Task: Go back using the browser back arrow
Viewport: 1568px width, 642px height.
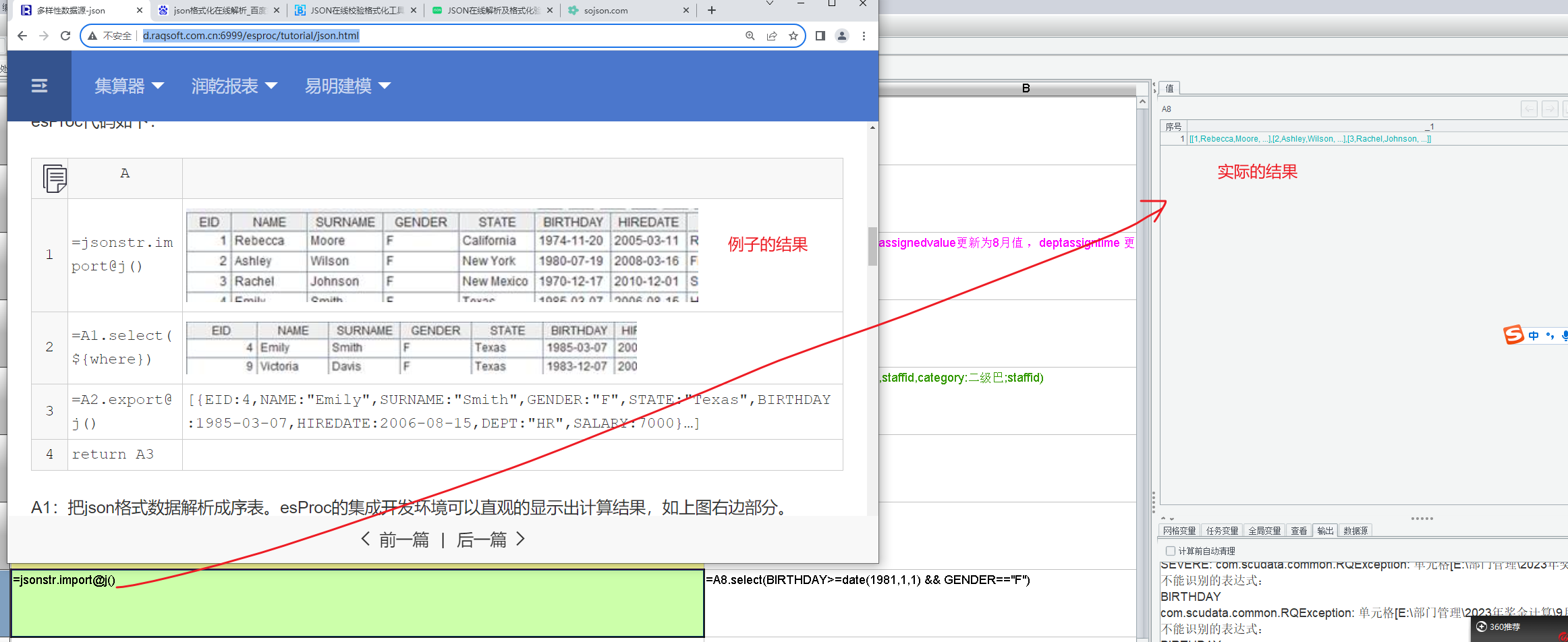Action: pos(22,36)
